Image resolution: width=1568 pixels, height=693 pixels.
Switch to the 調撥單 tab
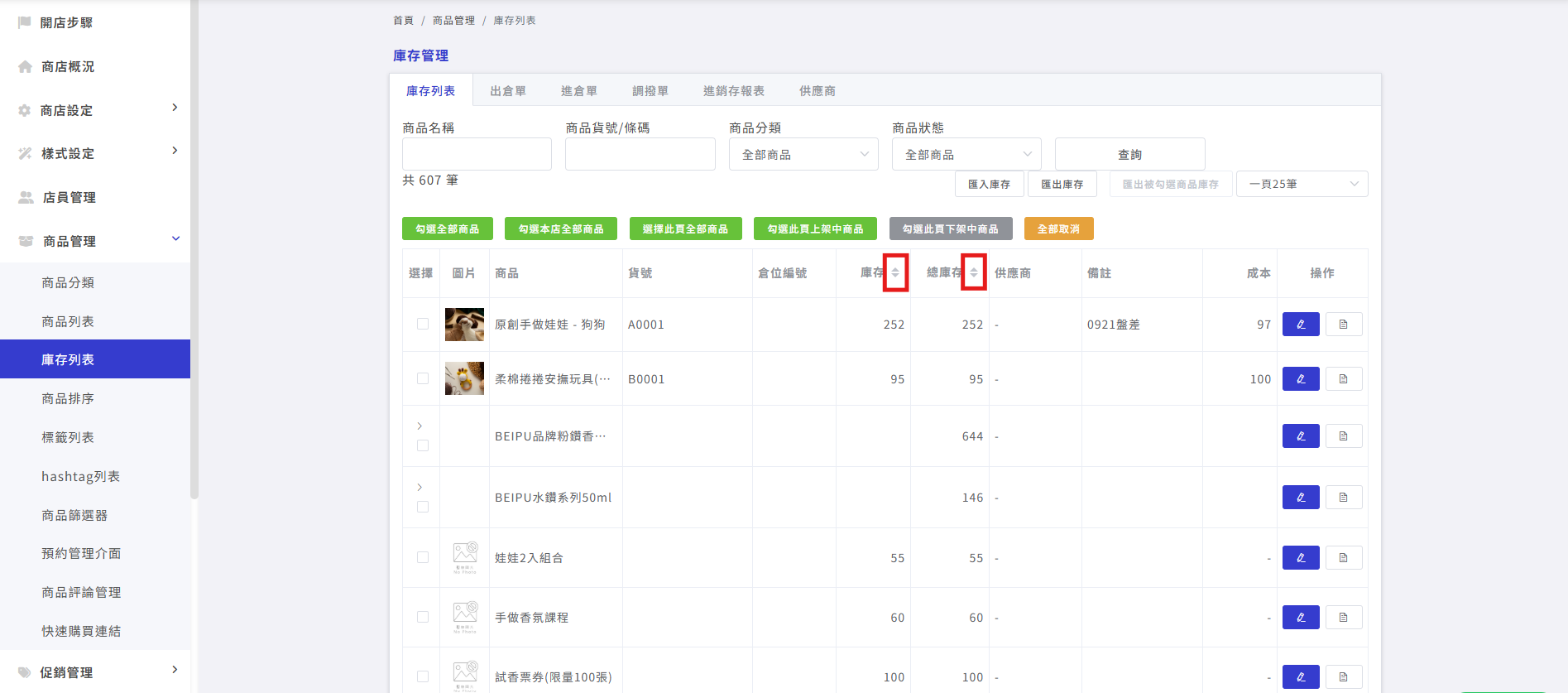[650, 91]
